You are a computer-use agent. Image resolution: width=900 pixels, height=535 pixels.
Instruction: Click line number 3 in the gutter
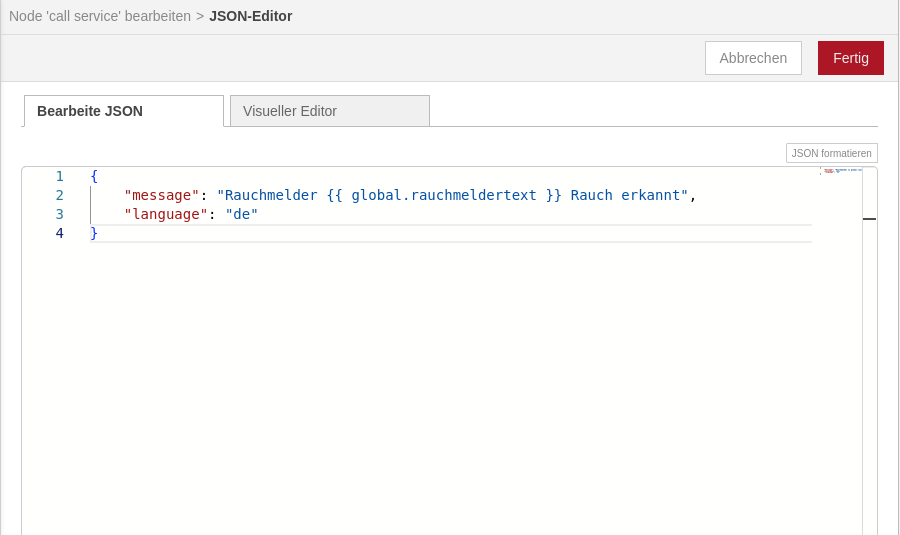click(59, 214)
